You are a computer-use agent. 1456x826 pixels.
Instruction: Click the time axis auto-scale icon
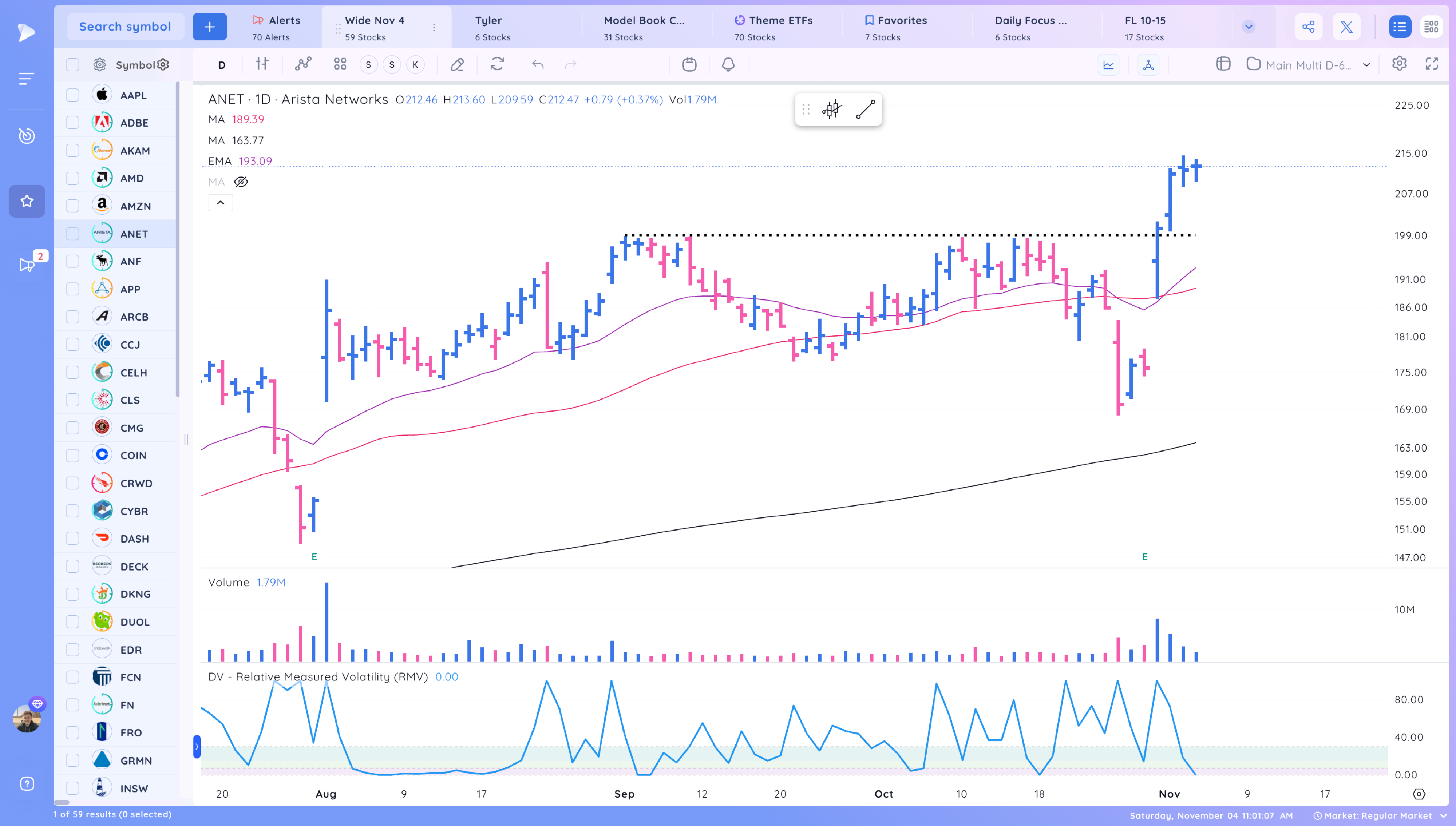[1419, 794]
